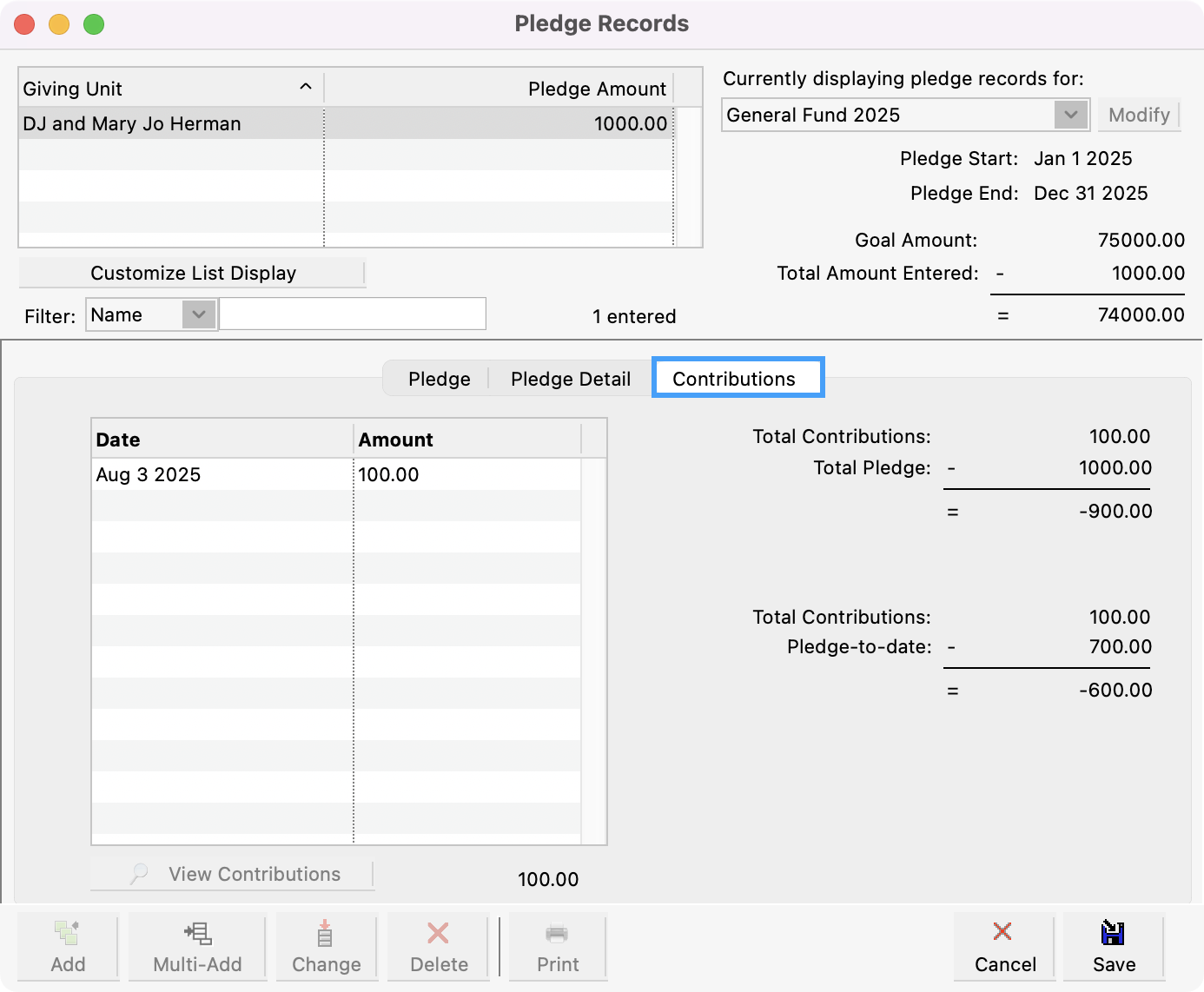Toggle the Giving Unit sort chevron
Viewport: 1204px width, 992px height.
[x=306, y=88]
